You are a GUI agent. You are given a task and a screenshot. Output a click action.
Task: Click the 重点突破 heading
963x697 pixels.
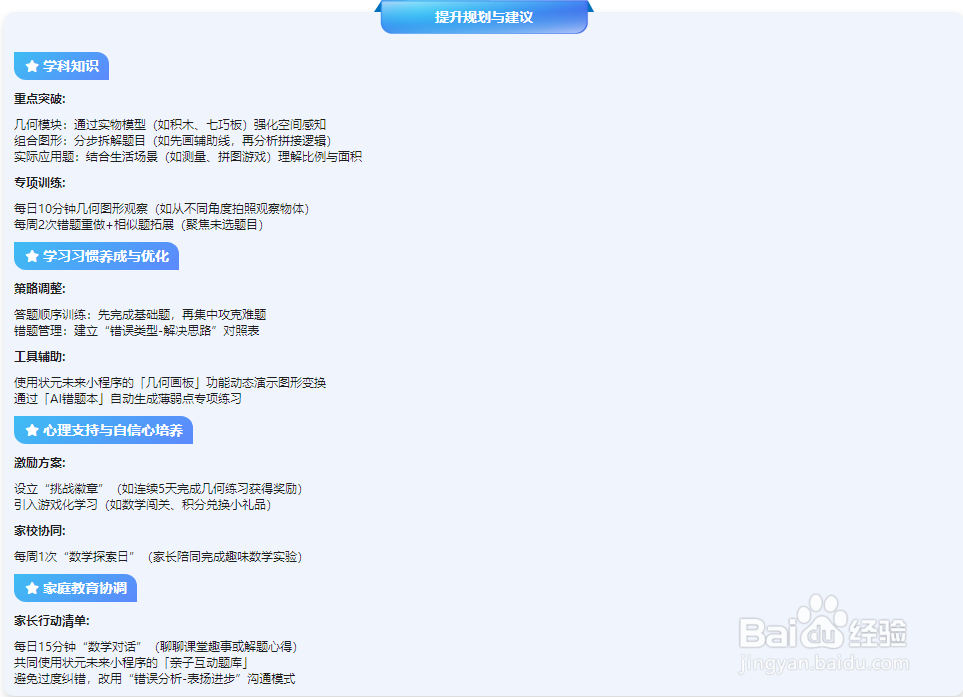[x=40, y=99]
